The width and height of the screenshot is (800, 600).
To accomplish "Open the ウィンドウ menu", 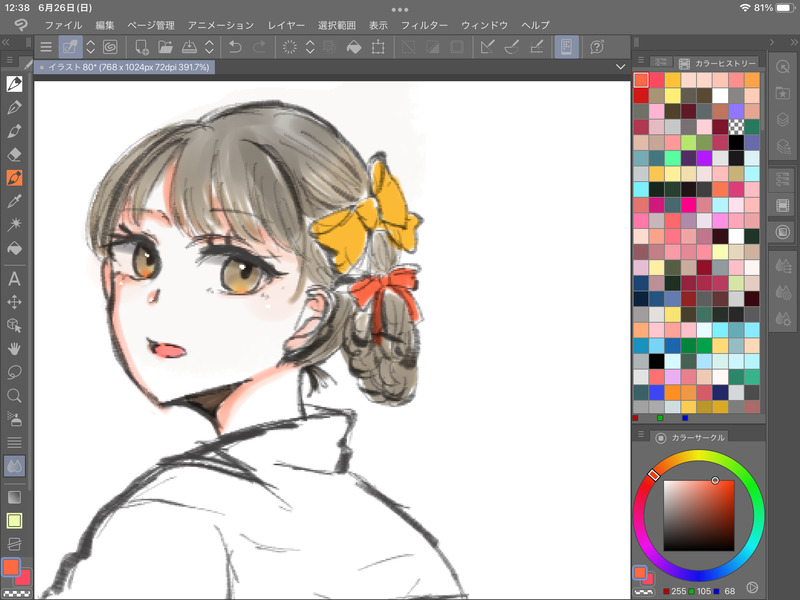I will point(484,25).
